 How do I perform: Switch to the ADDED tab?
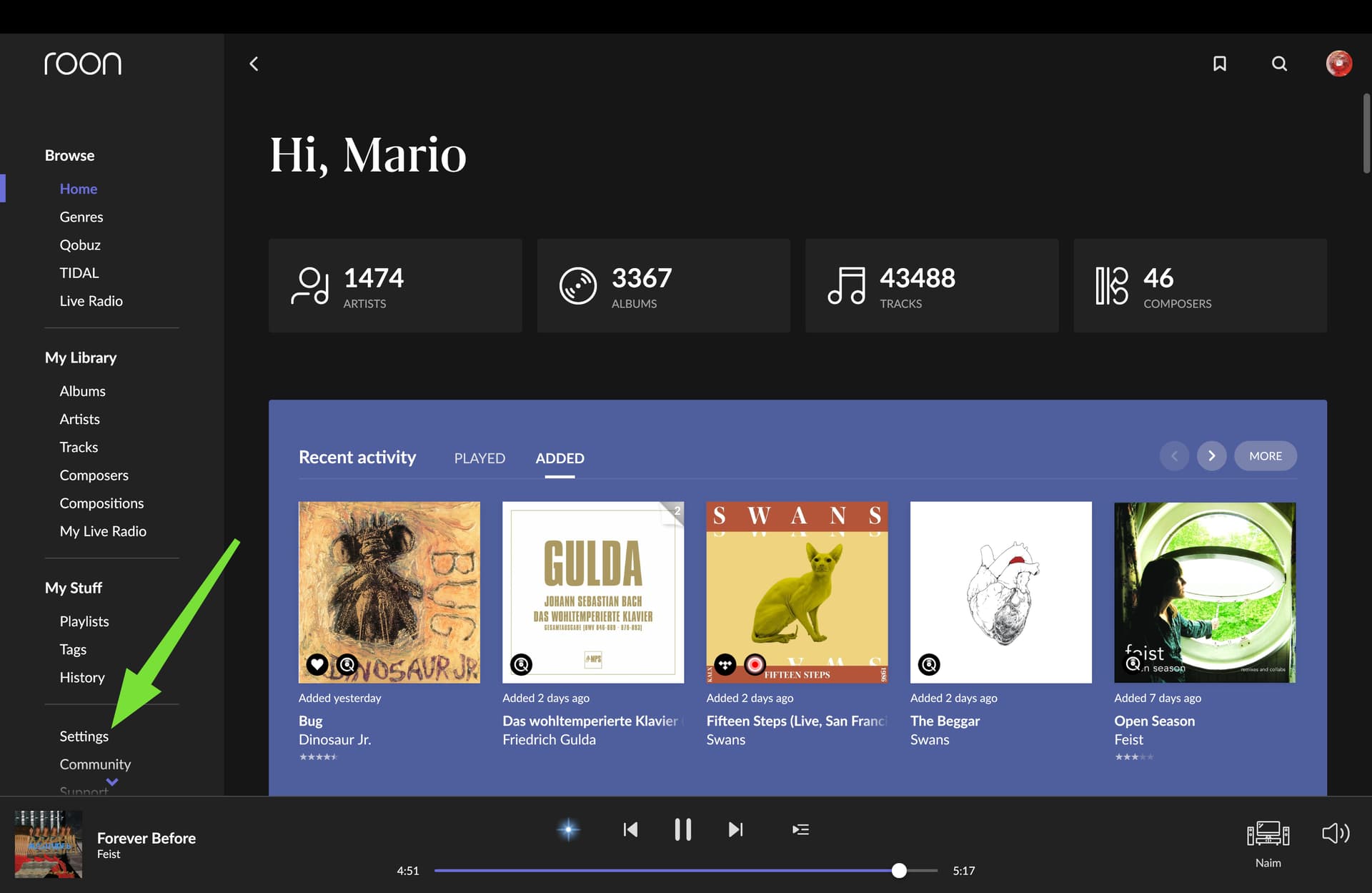point(560,458)
